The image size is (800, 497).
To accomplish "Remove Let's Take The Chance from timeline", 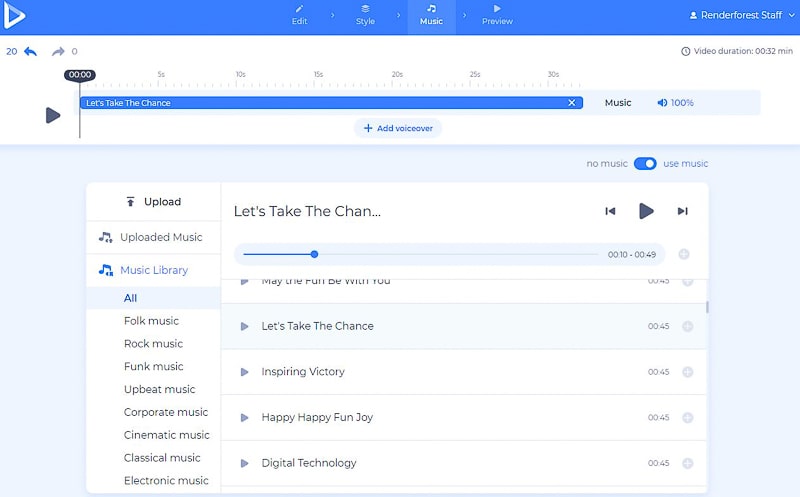I will click(572, 103).
